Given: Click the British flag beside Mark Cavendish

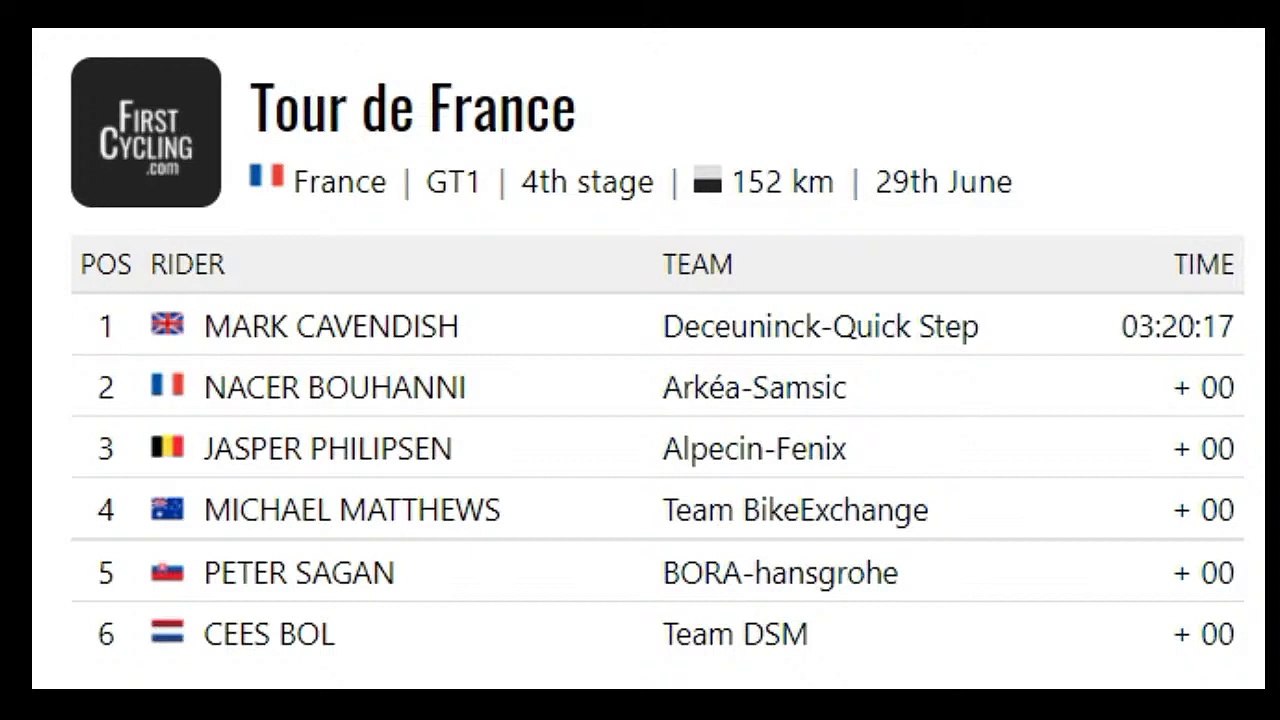Looking at the screenshot, I should click(167, 324).
